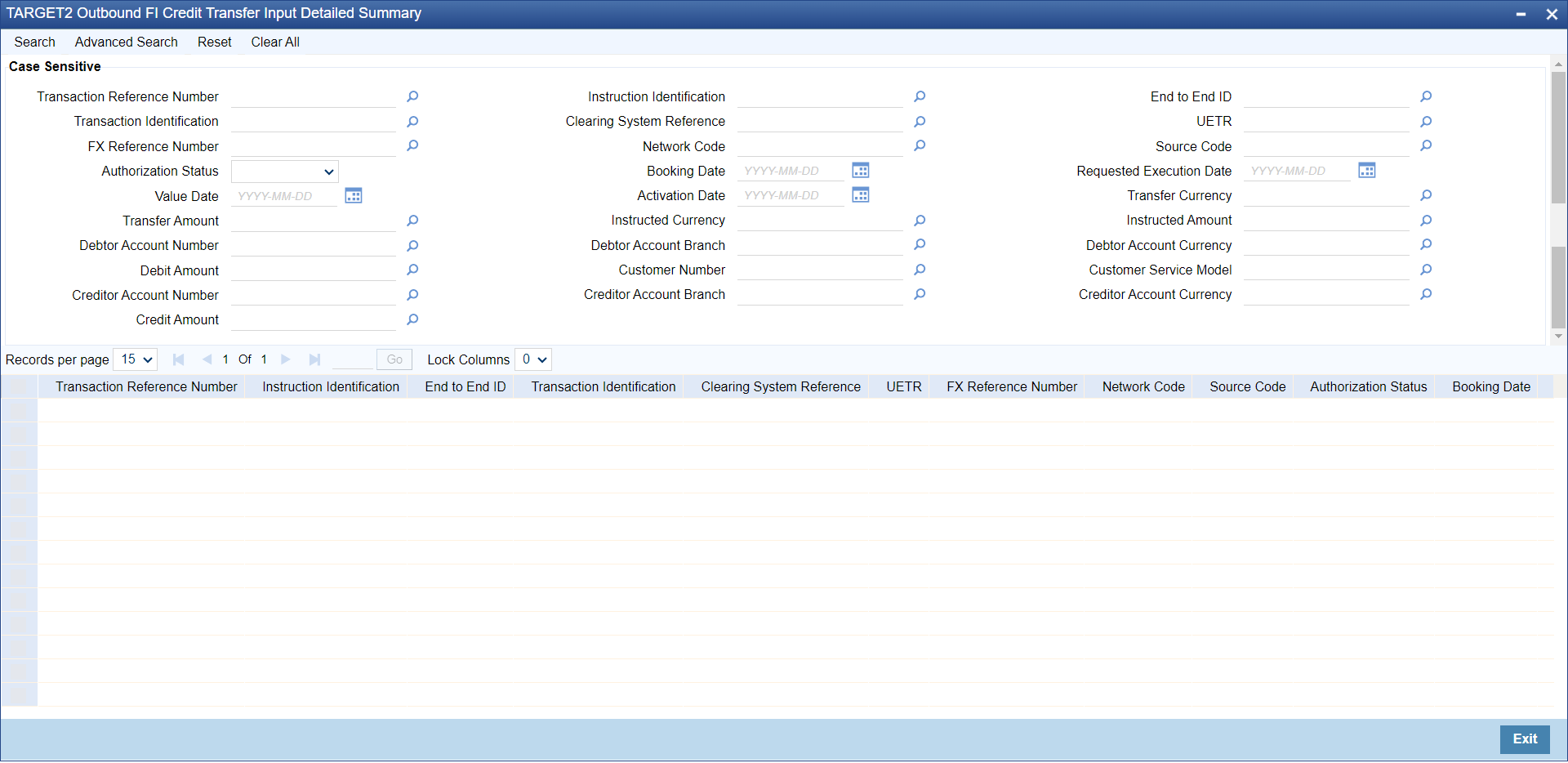This screenshot has height=763, width=1568.
Task: Click the page number input box
Action: pos(353,359)
